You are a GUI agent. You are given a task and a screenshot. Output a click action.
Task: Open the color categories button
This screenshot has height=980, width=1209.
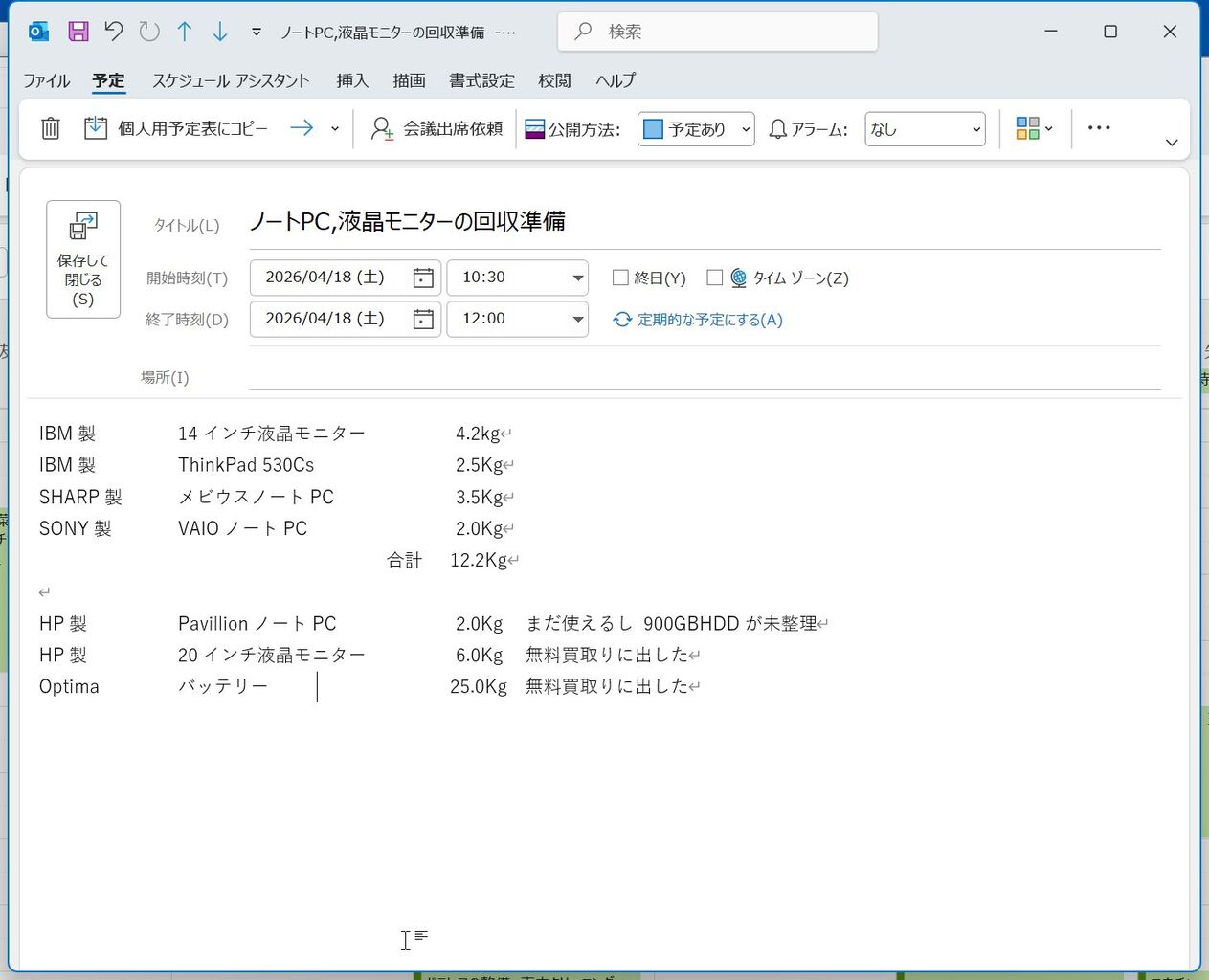coord(1034,128)
